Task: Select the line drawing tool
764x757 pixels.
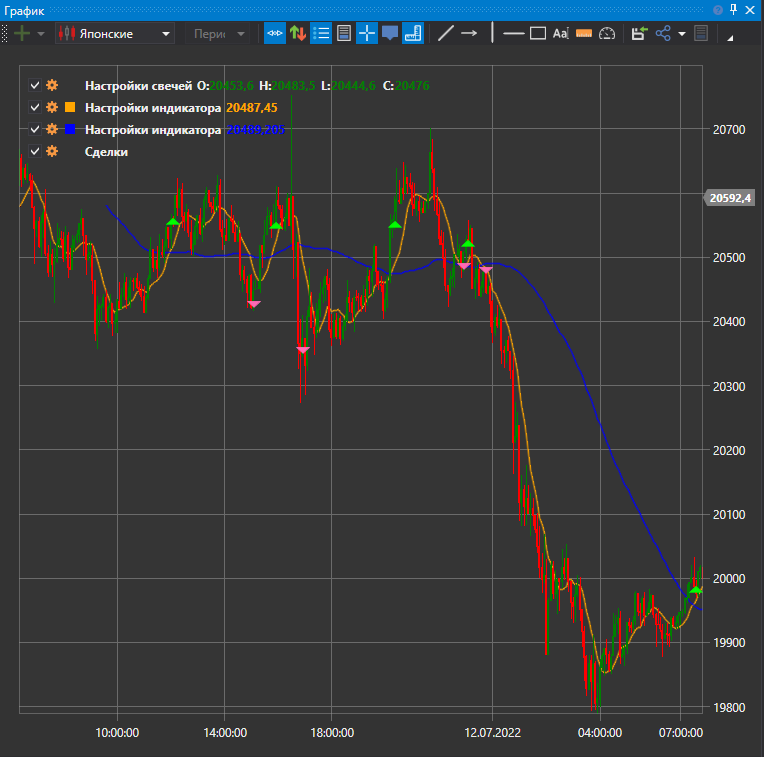Action: tap(446, 33)
